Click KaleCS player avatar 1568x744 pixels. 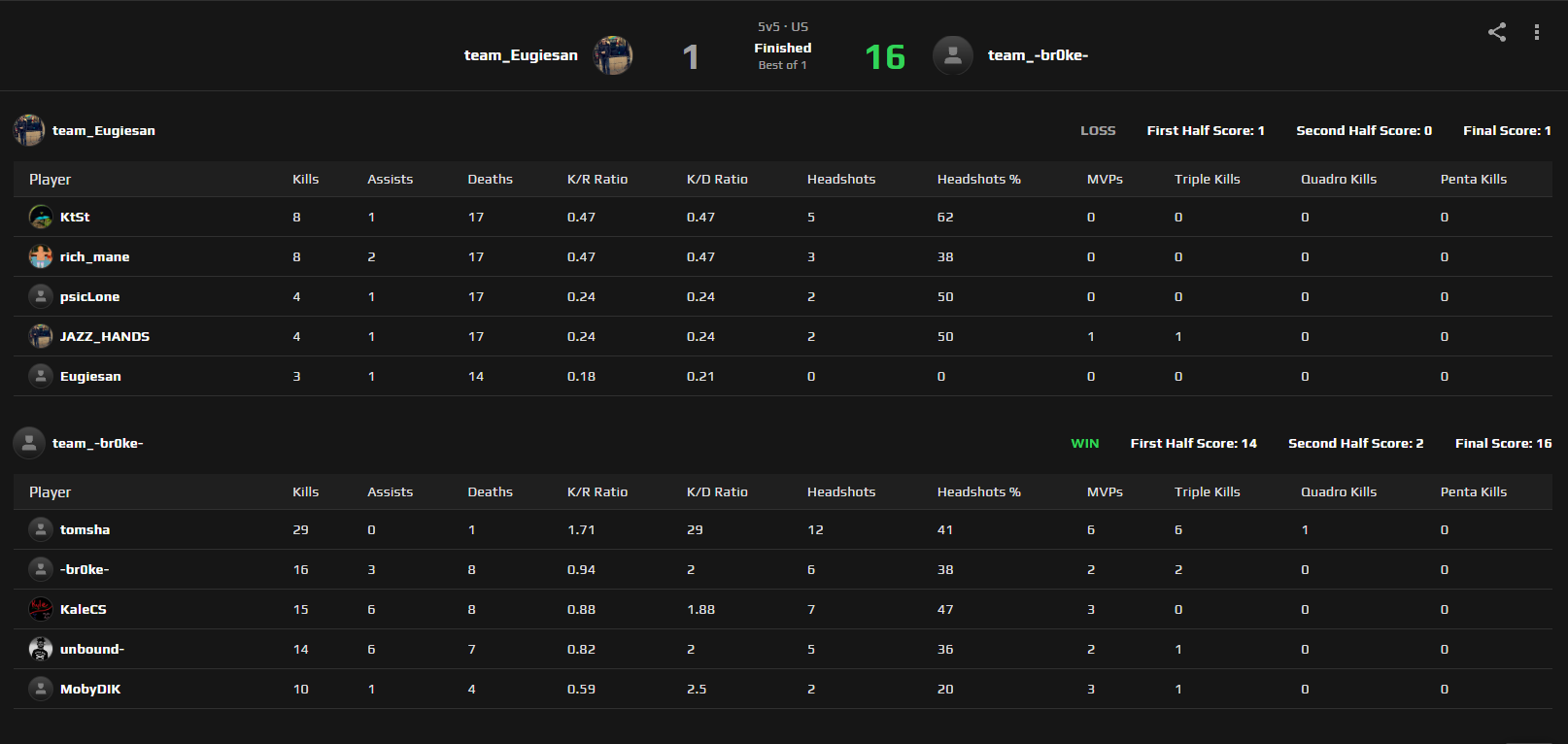point(41,609)
